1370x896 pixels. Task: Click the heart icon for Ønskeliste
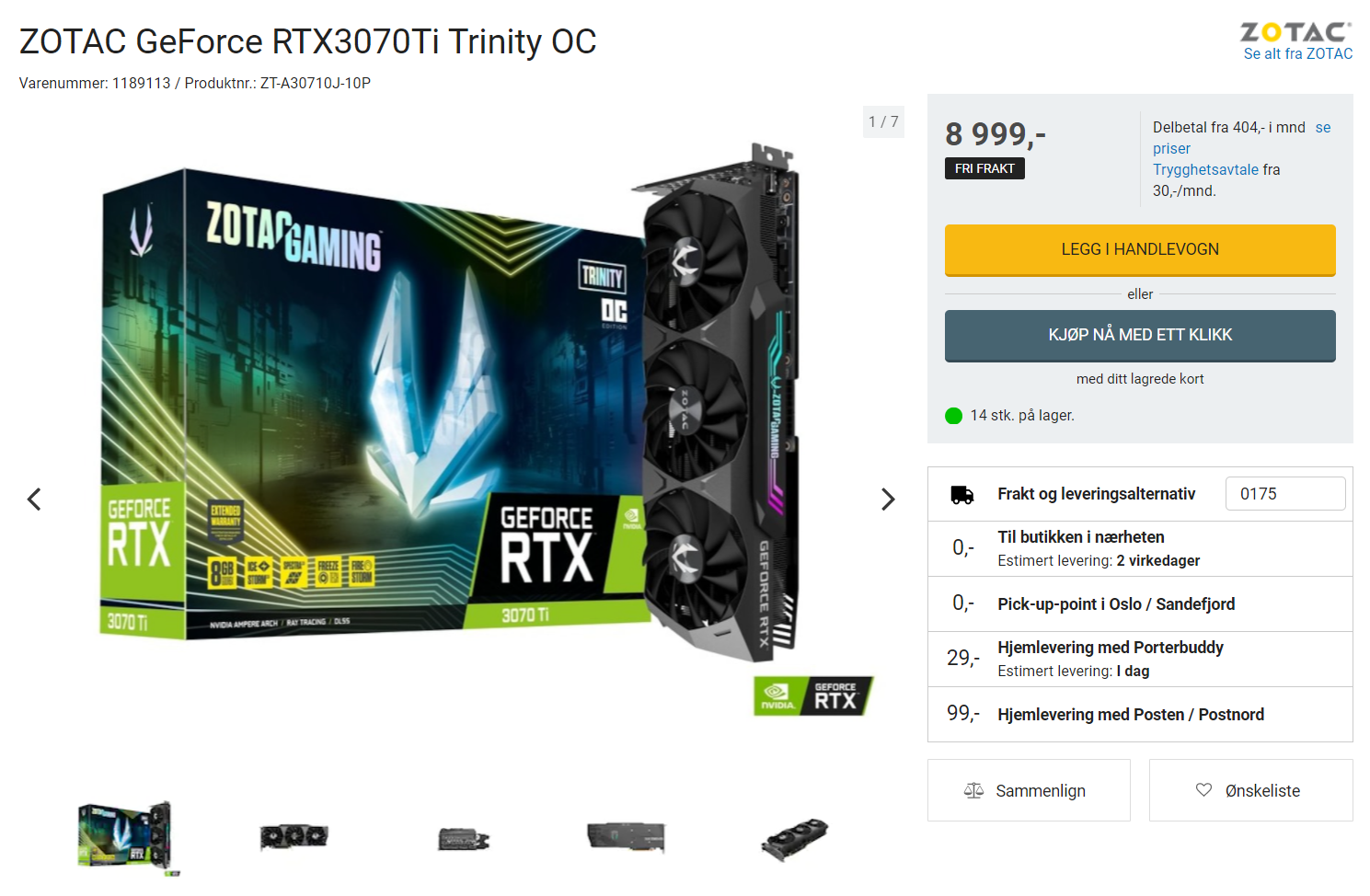(1203, 789)
